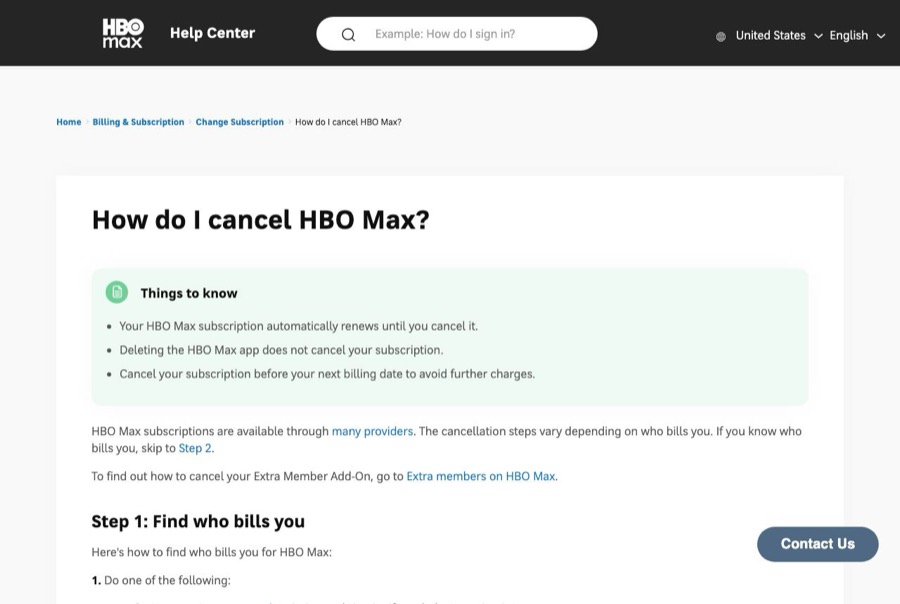This screenshot has height=604, width=900.
Task: Open the United States region dropdown
Action: pos(779,36)
